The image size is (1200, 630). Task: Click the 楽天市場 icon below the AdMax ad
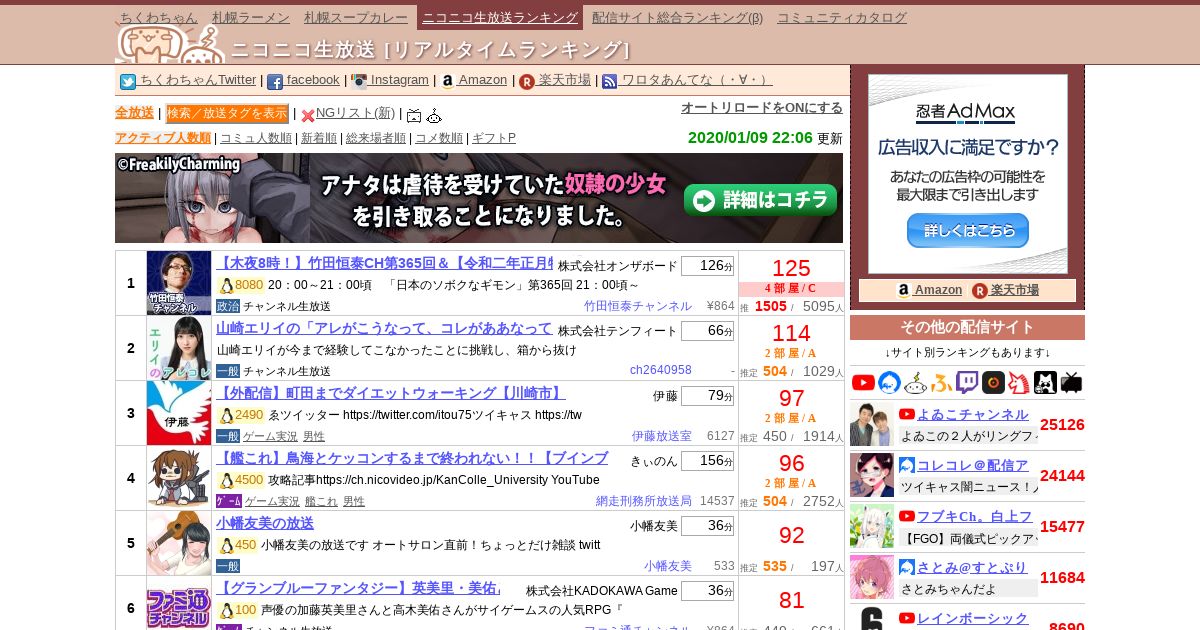[980, 290]
